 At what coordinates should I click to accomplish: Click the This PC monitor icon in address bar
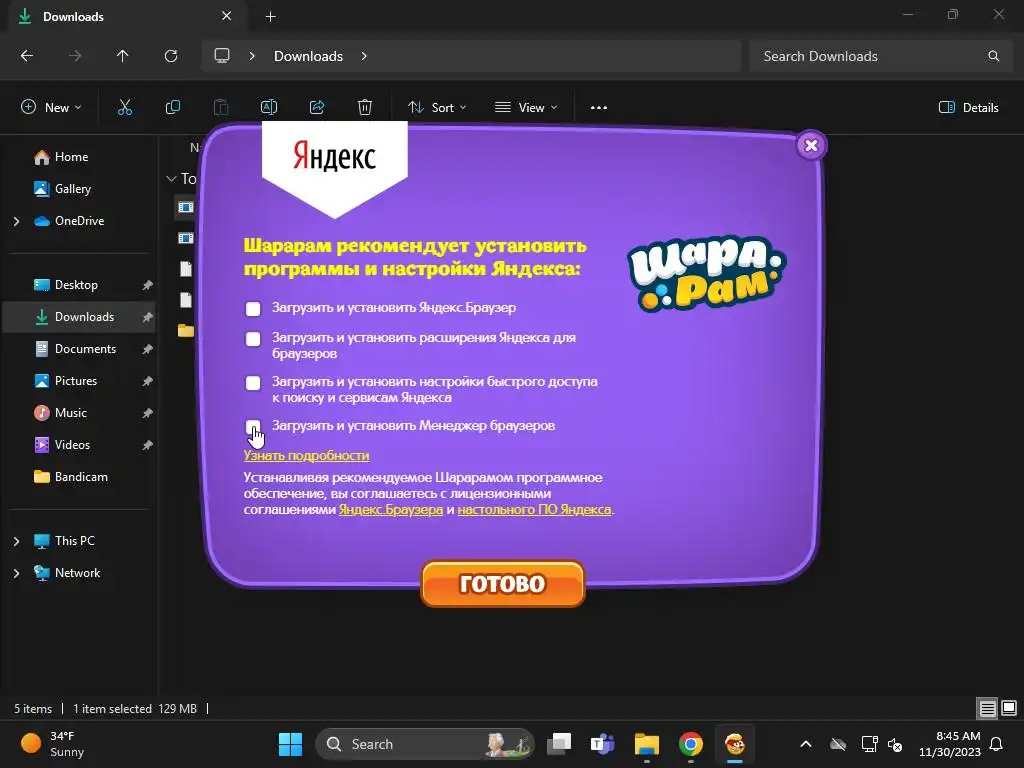pos(222,56)
